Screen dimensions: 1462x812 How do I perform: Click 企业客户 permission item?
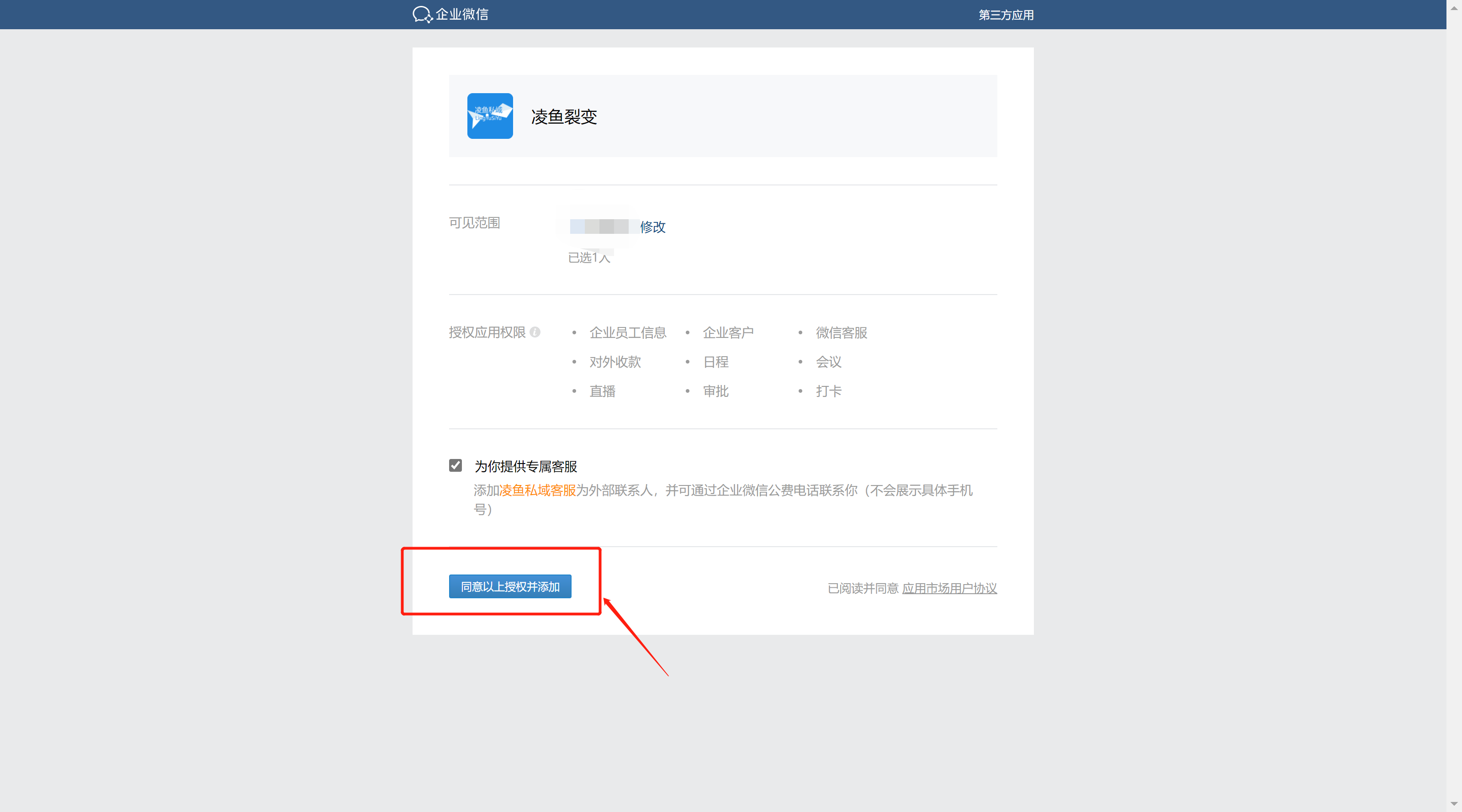tap(728, 332)
